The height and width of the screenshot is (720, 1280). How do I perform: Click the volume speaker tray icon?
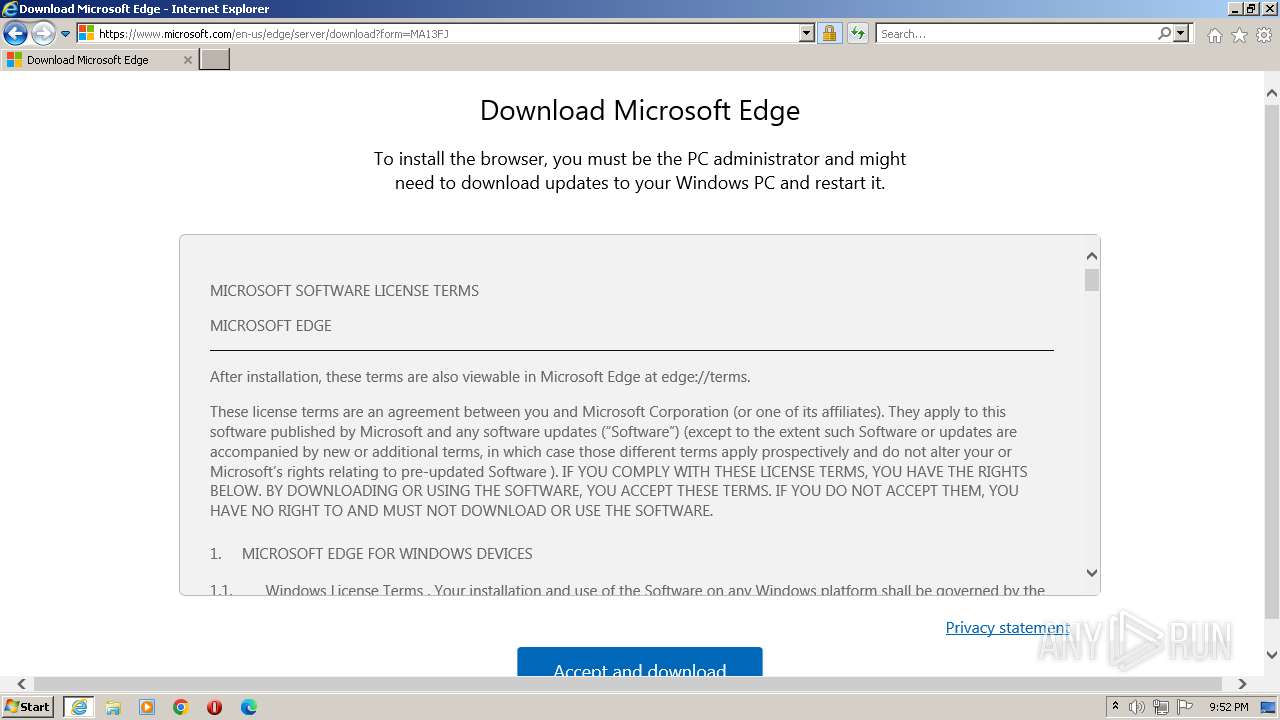(1137, 707)
